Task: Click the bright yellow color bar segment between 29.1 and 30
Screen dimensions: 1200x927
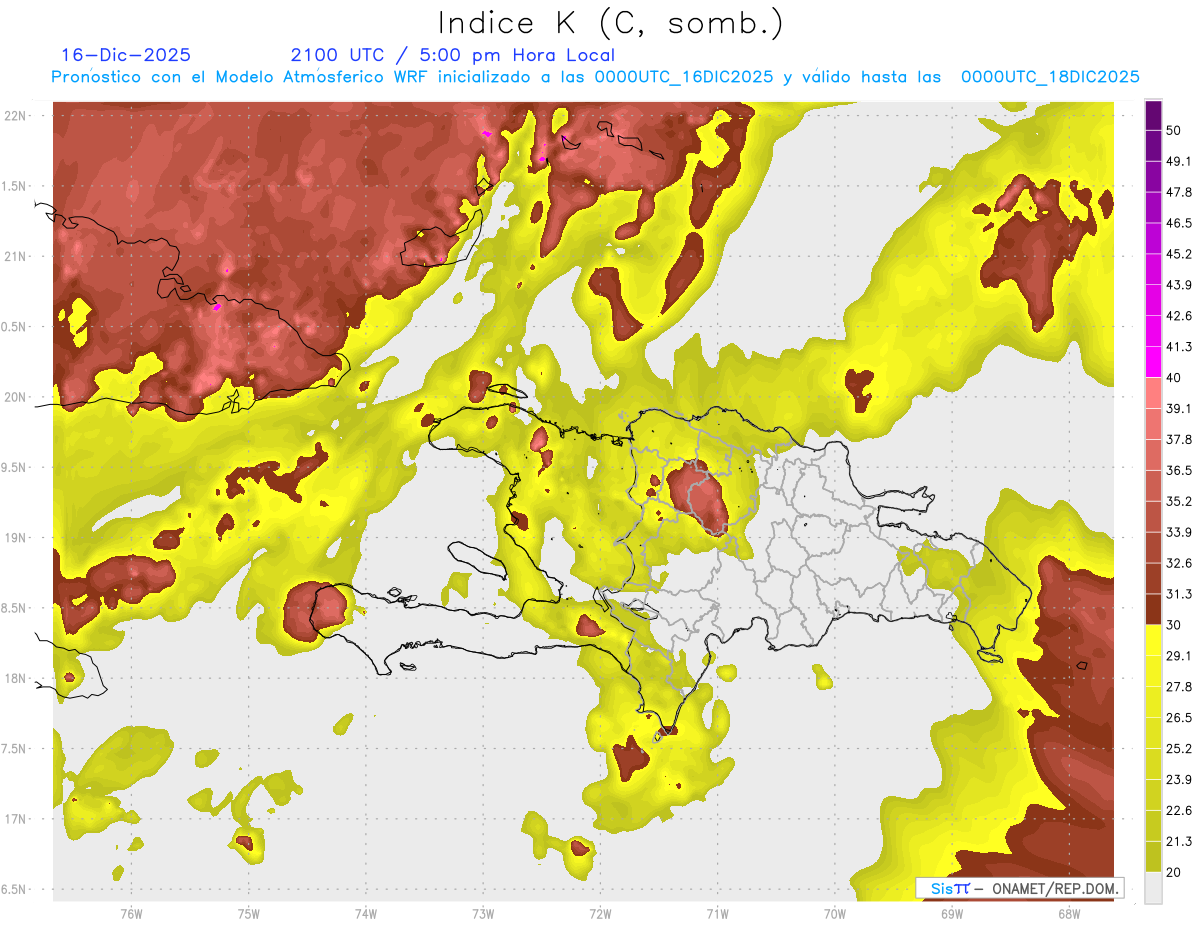Action: click(1153, 640)
